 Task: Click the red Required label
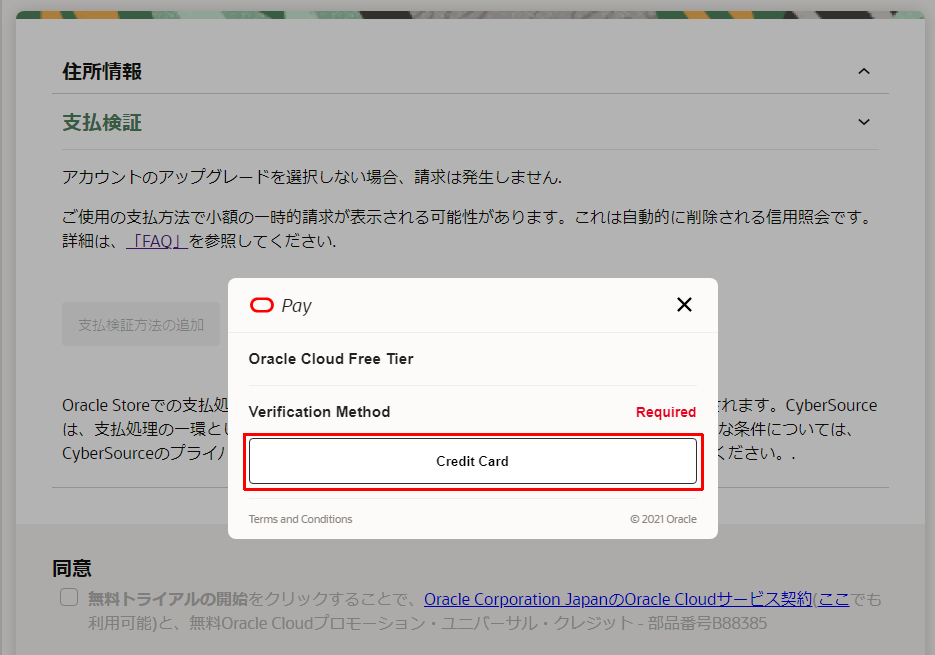pyautogui.click(x=665, y=412)
